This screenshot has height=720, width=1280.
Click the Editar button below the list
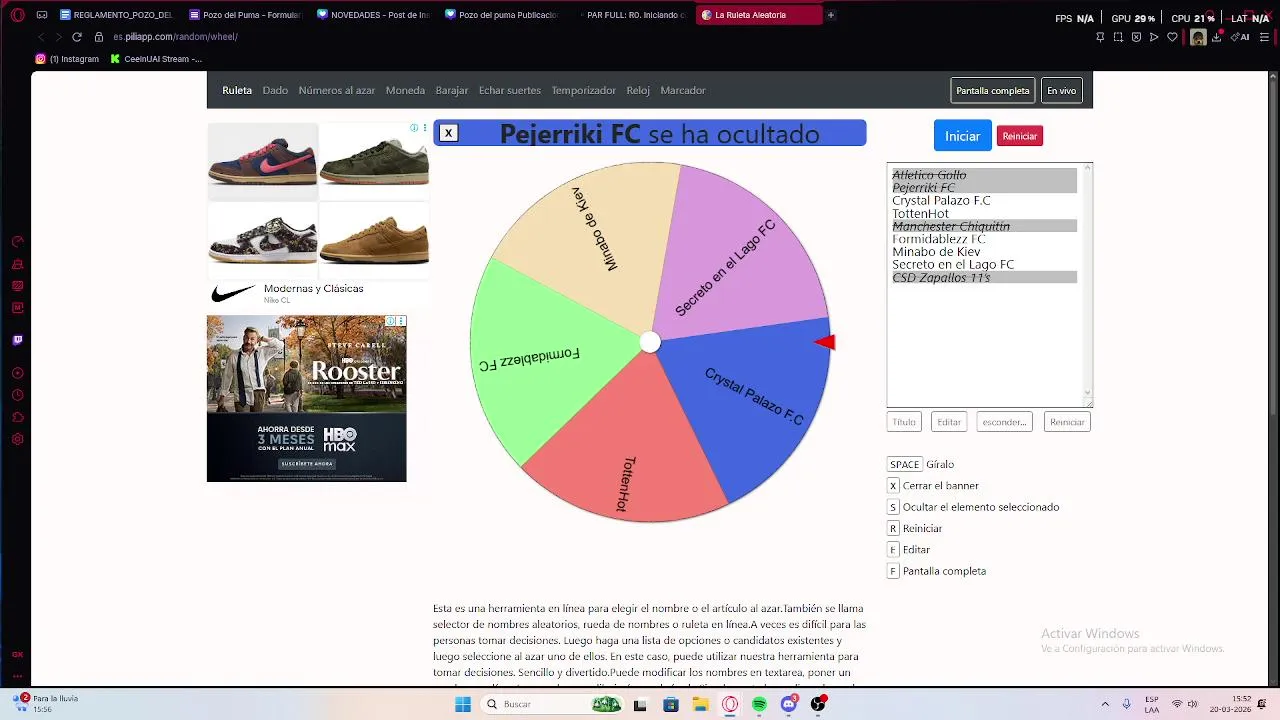(x=949, y=422)
